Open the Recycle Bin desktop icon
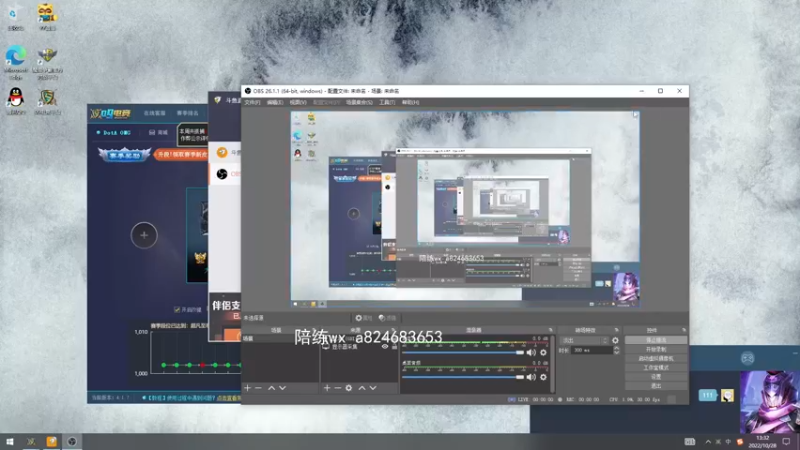Viewport: 800px width, 450px height. coord(15,16)
